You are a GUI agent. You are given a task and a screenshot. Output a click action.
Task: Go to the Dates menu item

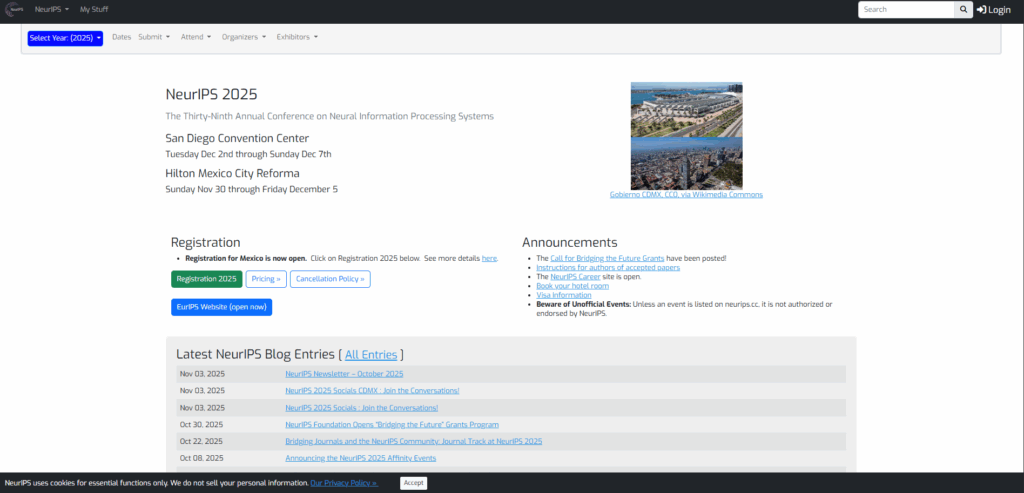121,37
